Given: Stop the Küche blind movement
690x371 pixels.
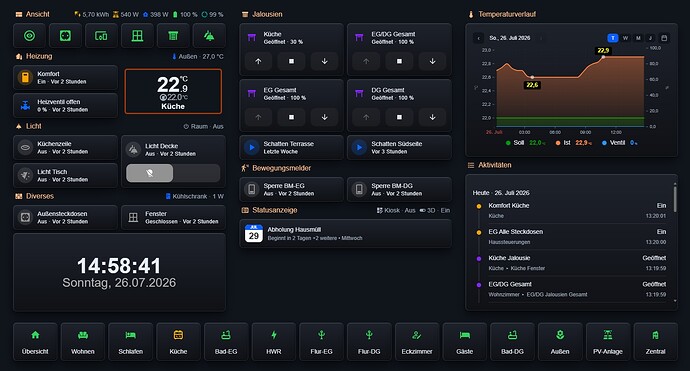Looking at the screenshot, I should [291, 61].
